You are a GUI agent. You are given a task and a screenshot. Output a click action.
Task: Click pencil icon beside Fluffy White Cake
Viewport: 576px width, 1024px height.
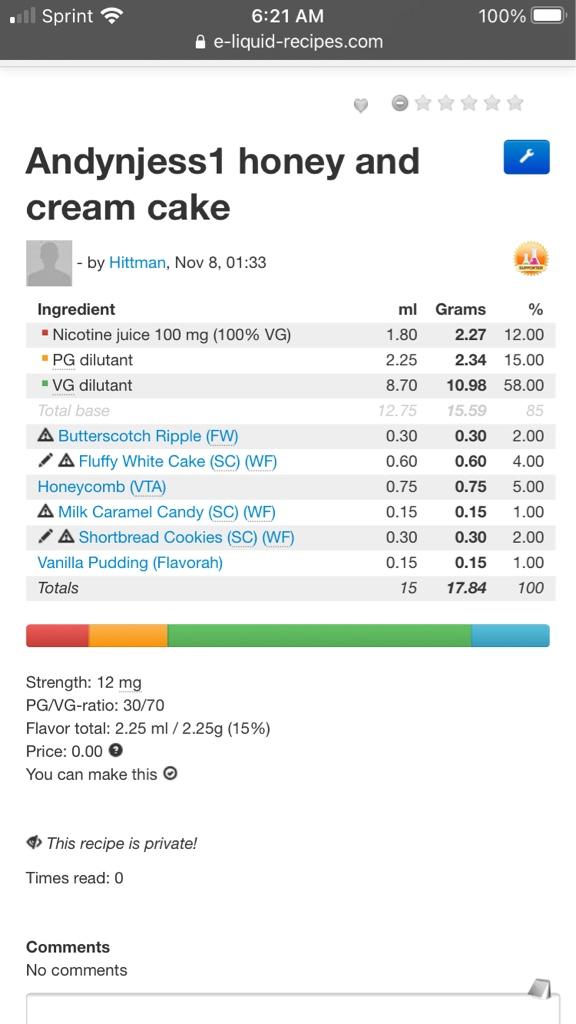click(x=44, y=462)
